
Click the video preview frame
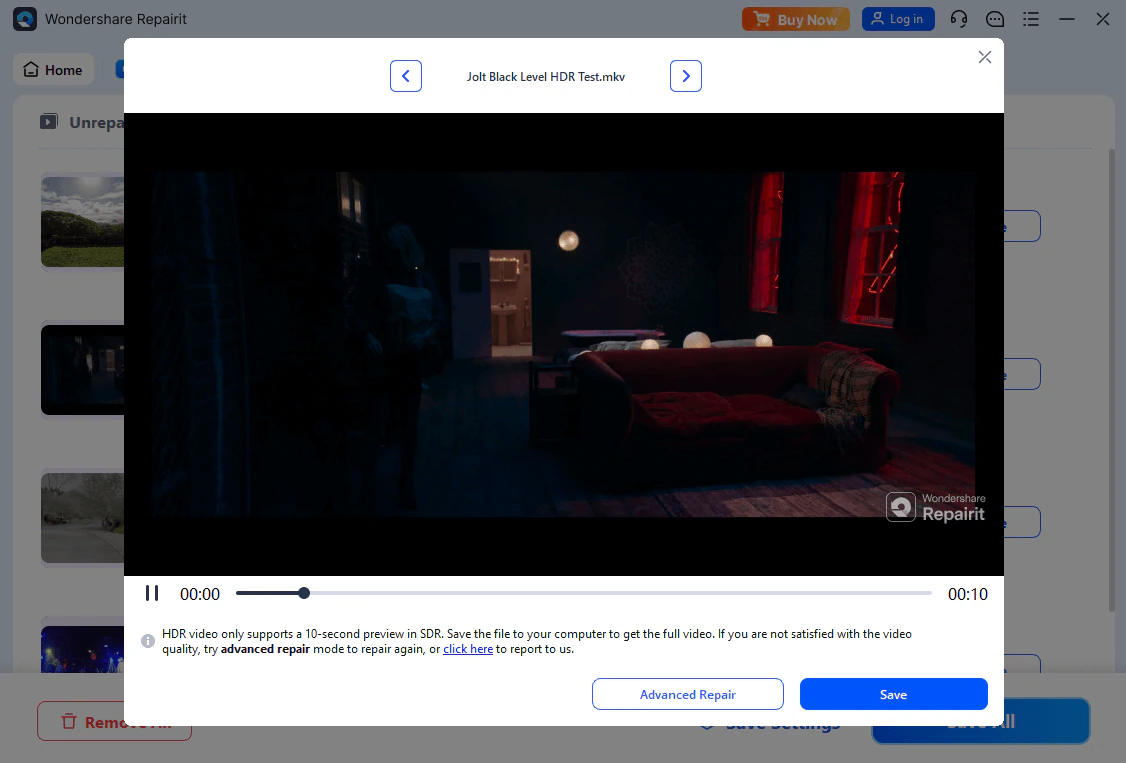[564, 344]
